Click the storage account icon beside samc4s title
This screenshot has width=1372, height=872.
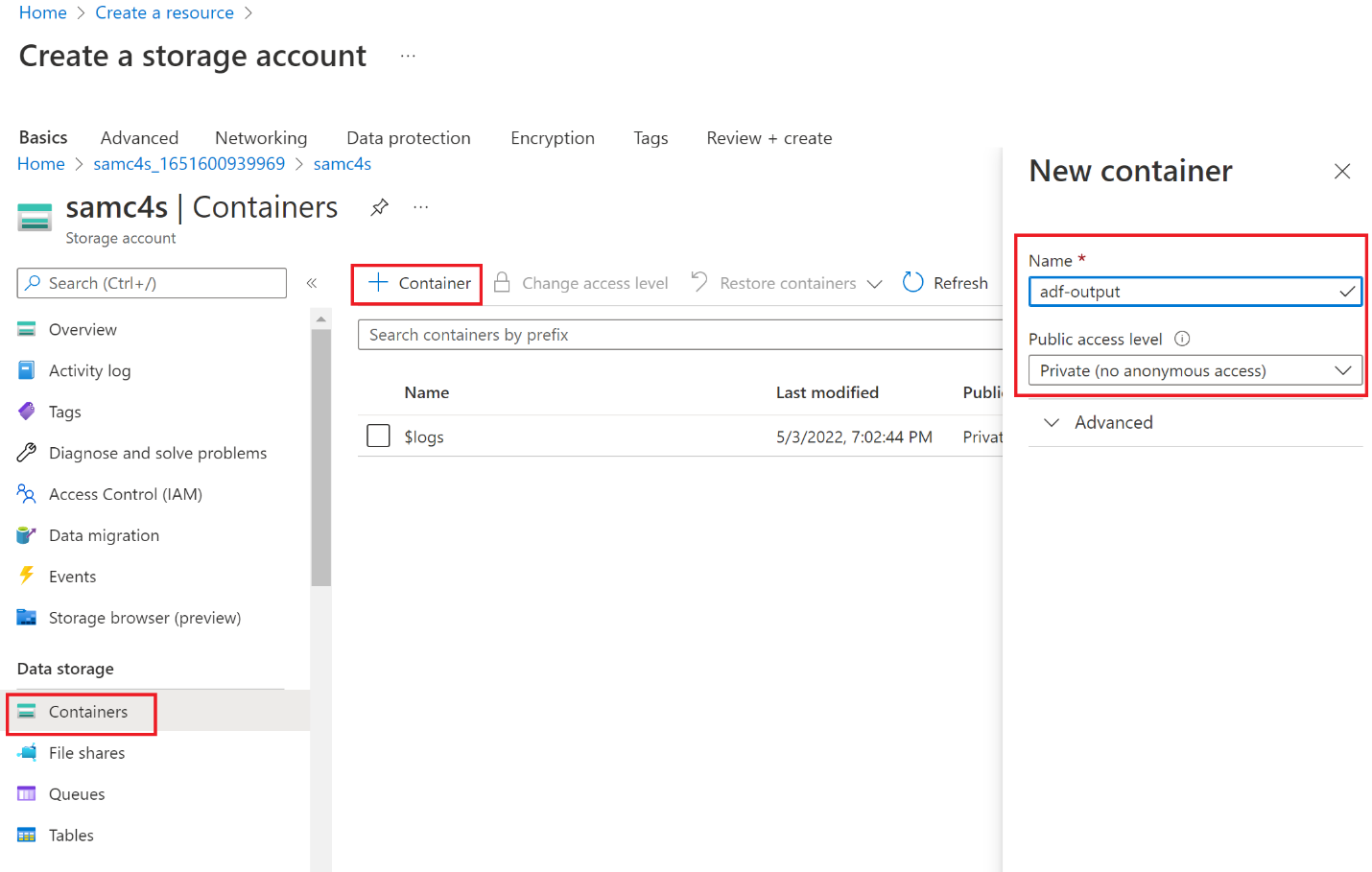[35, 217]
